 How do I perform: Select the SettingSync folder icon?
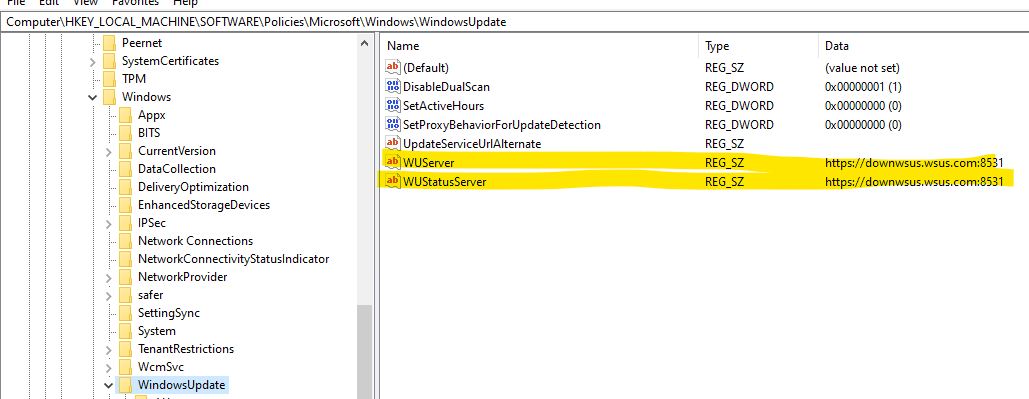[126, 313]
